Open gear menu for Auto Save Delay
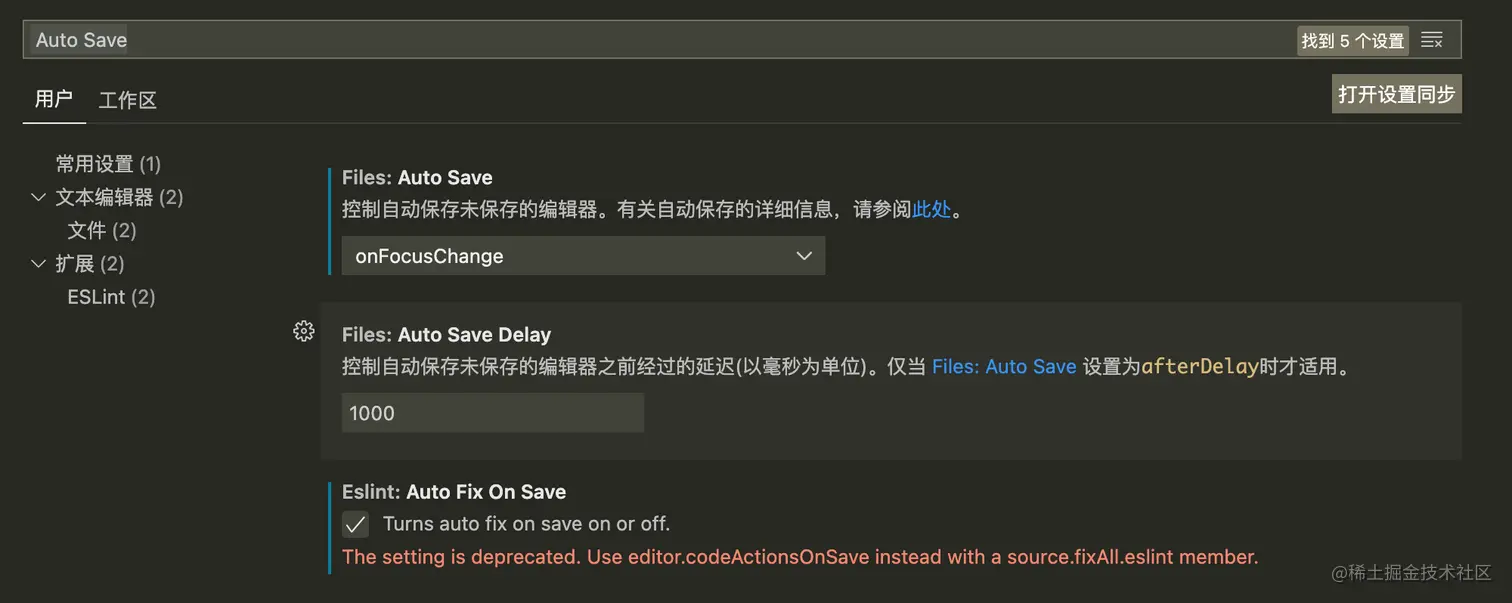This screenshot has width=1512, height=603. point(304,332)
